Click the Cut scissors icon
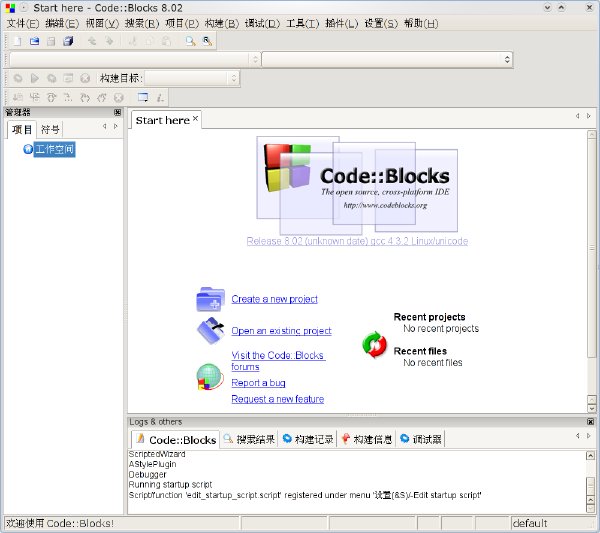The image size is (600, 533). pos(133,41)
